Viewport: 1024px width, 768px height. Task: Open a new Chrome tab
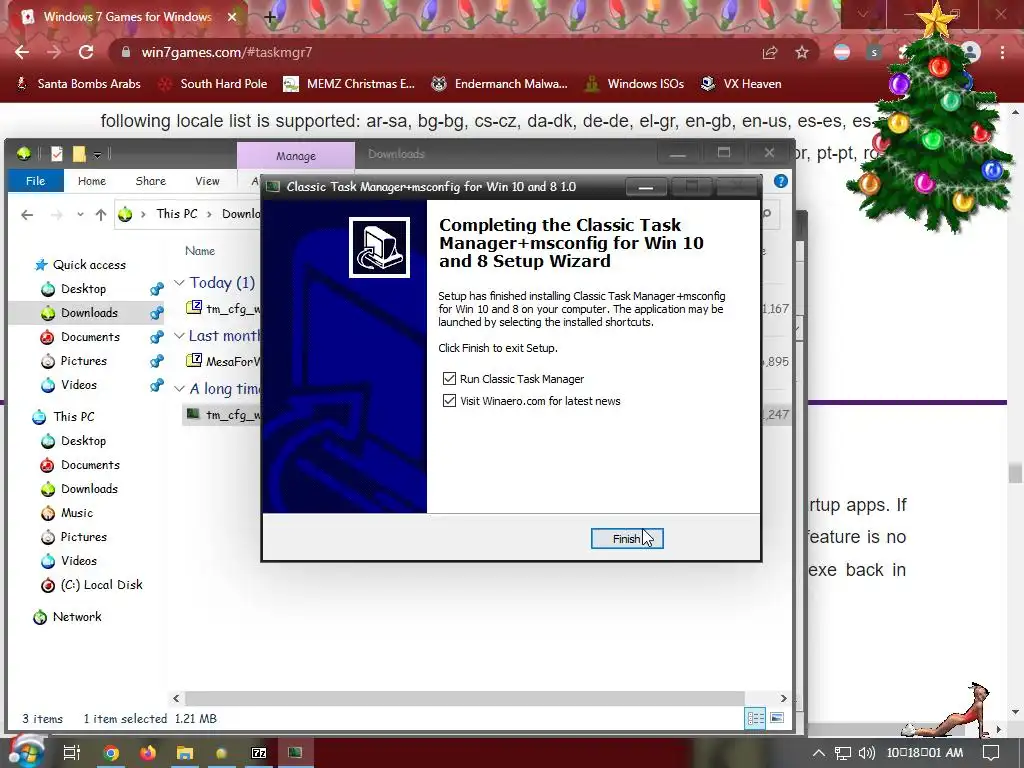click(270, 17)
